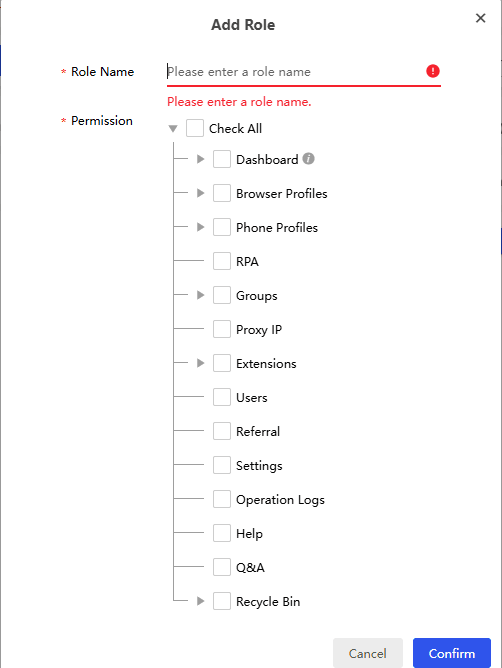Select the Users permission checkbox
The image size is (502, 668).
click(x=222, y=397)
